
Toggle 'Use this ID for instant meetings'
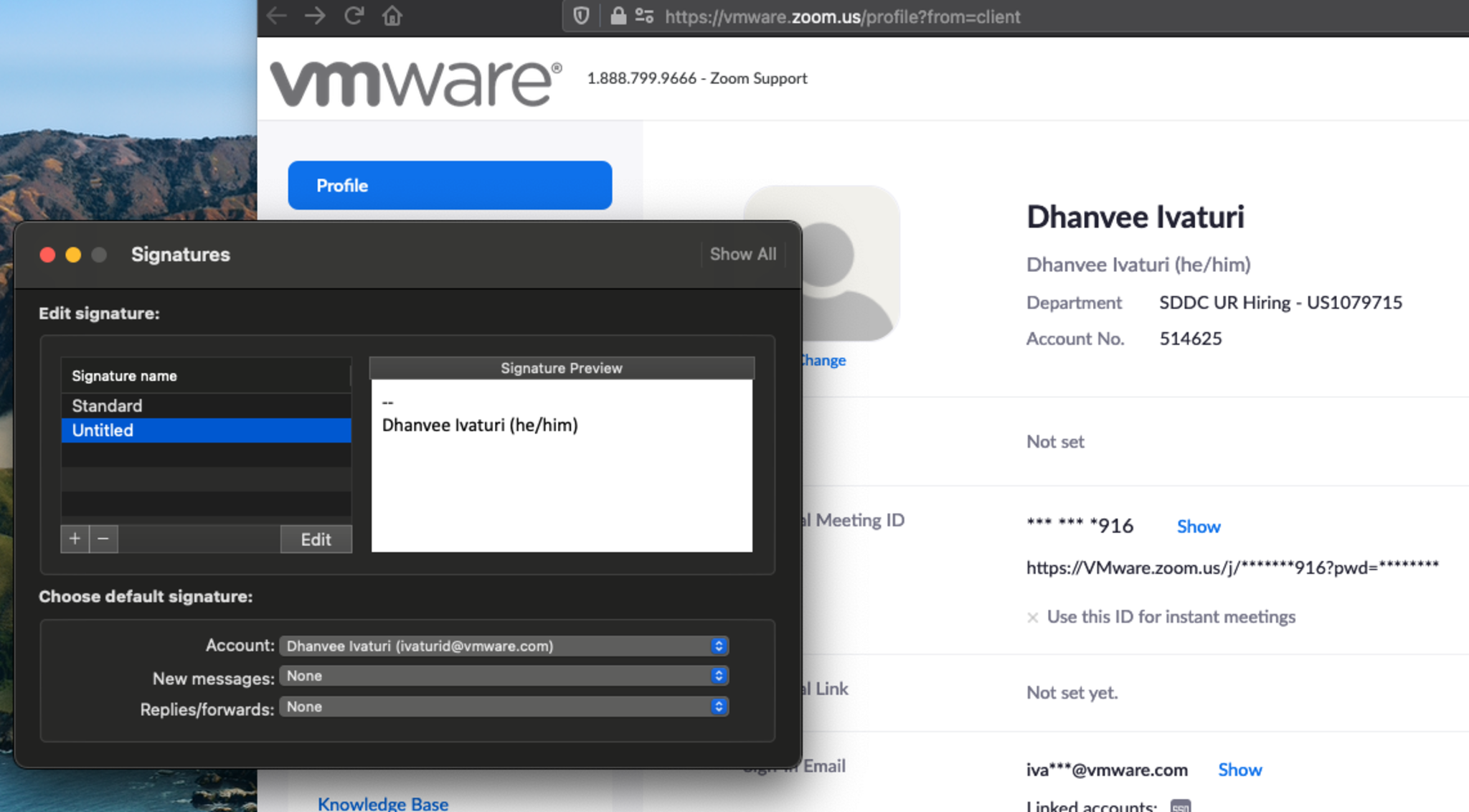click(1033, 617)
